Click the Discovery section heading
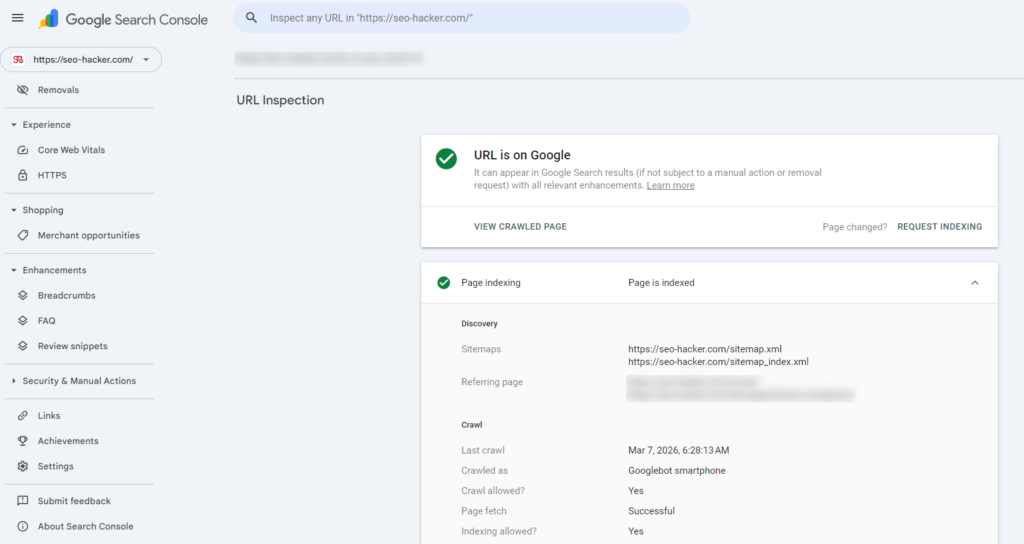The image size is (1024, 544). [479, 324]
